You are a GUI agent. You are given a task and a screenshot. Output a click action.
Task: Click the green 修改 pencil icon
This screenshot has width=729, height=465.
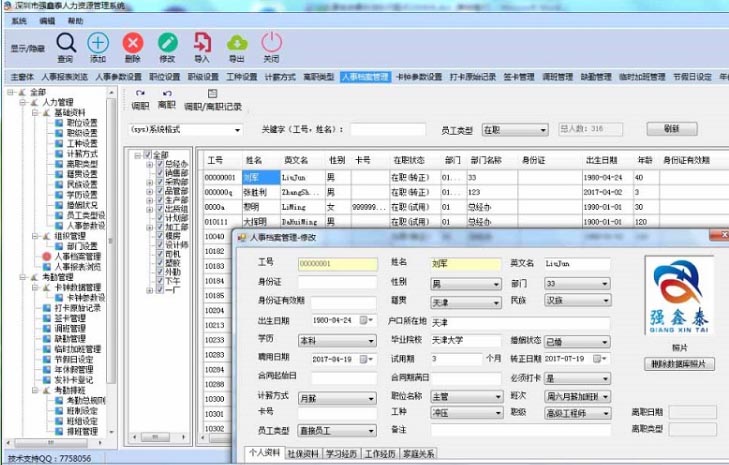[x=167, y=43]
